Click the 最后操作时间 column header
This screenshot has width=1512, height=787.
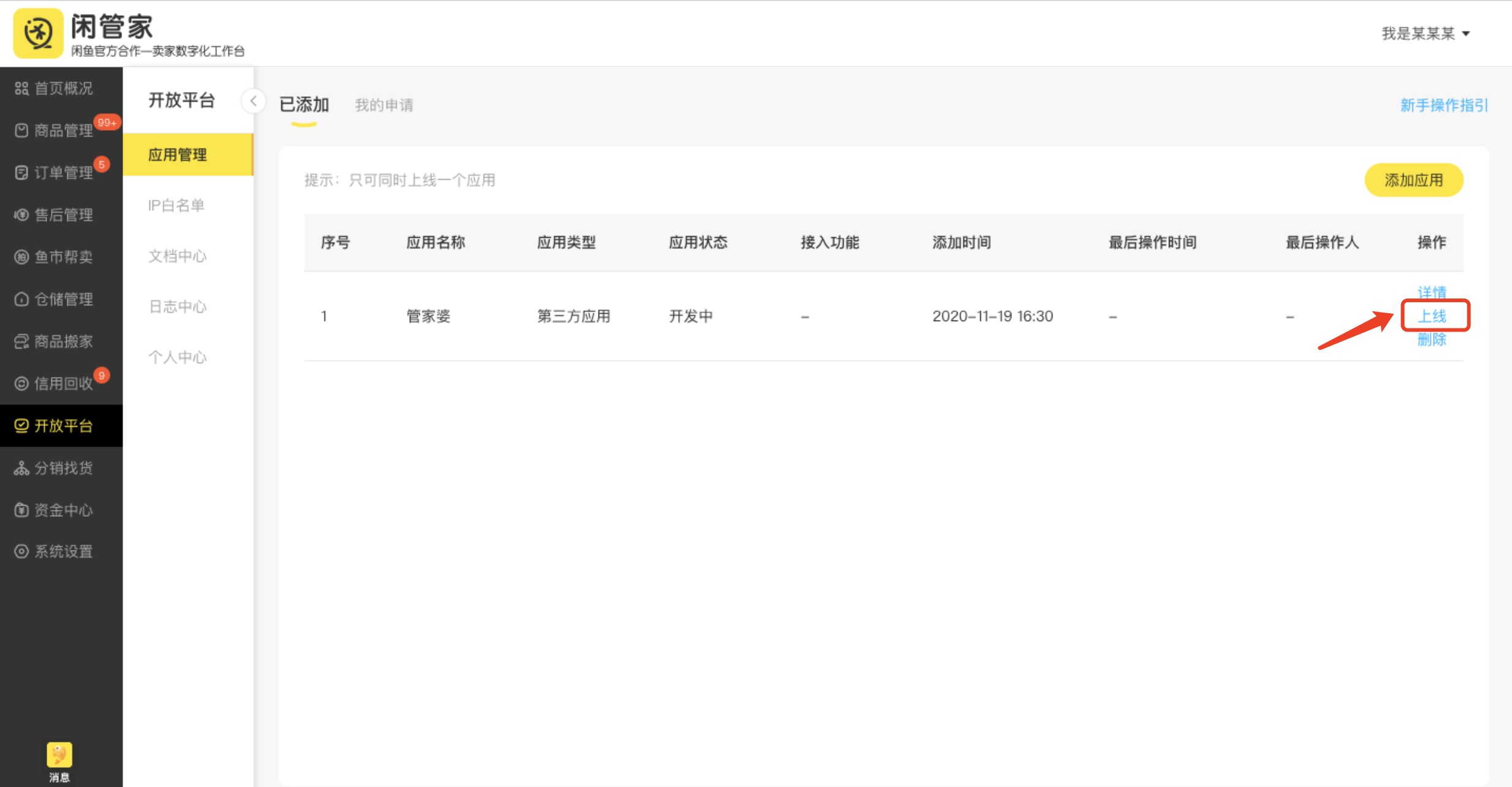pos(1152,243)
